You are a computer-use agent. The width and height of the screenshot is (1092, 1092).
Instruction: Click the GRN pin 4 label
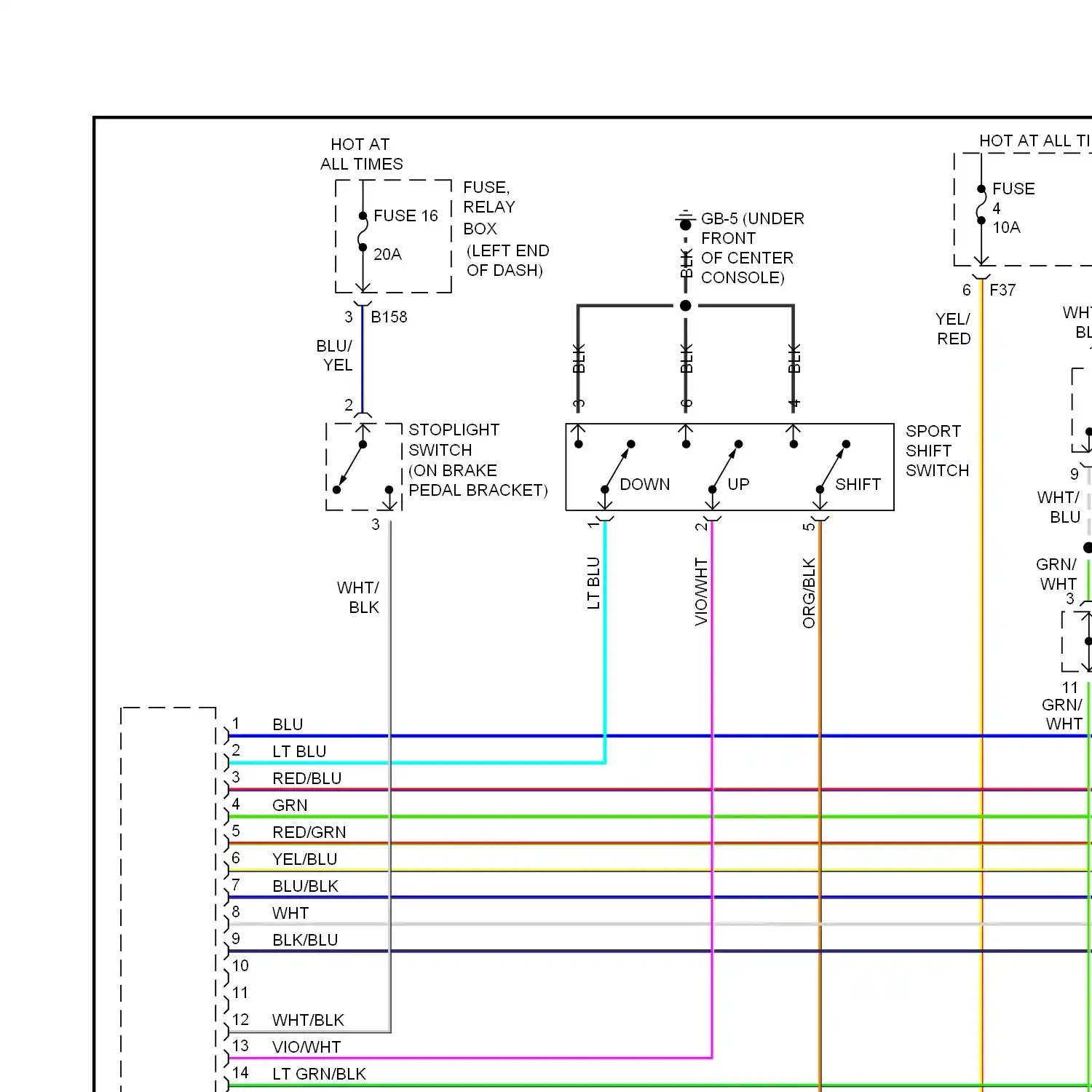coord(290,805)
